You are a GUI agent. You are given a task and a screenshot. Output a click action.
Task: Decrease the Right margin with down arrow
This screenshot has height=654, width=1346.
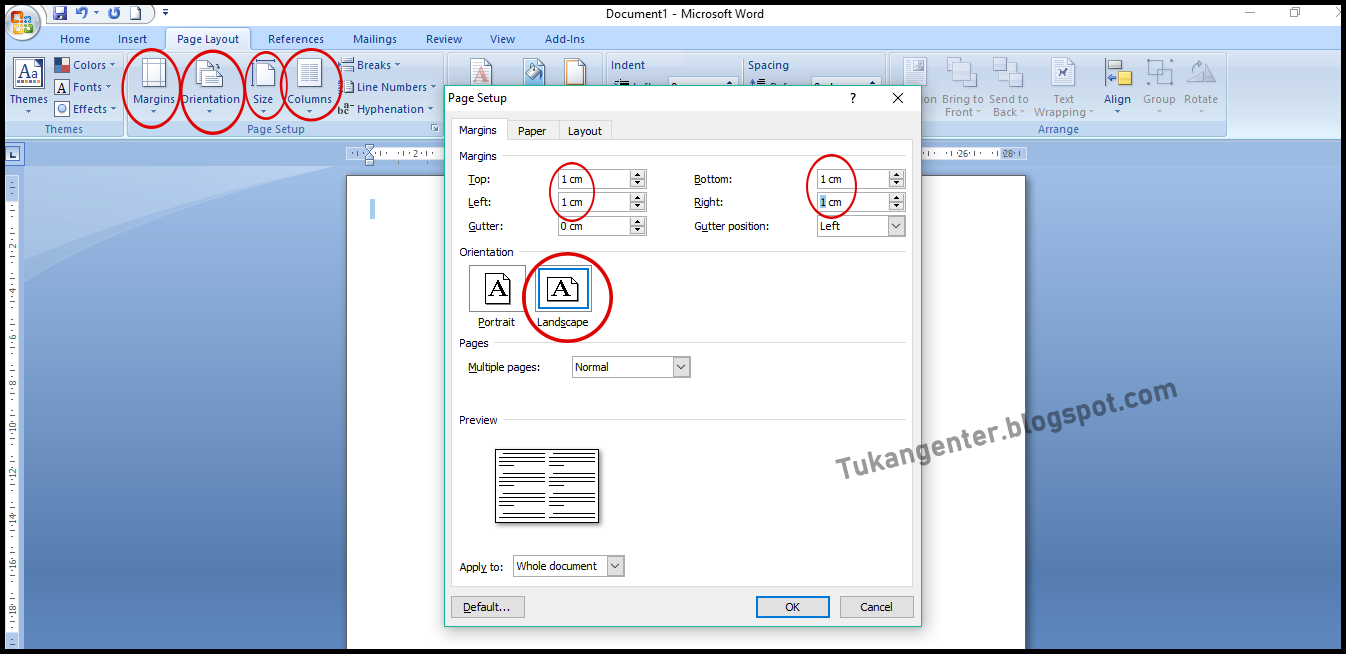[x=897, y=207]
